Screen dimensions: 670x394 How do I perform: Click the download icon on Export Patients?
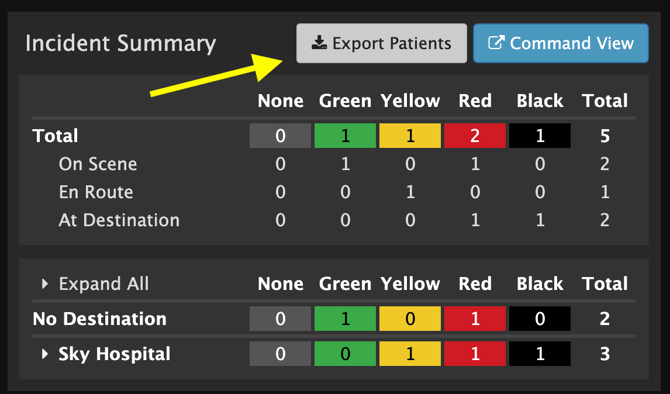pos(319,42)
